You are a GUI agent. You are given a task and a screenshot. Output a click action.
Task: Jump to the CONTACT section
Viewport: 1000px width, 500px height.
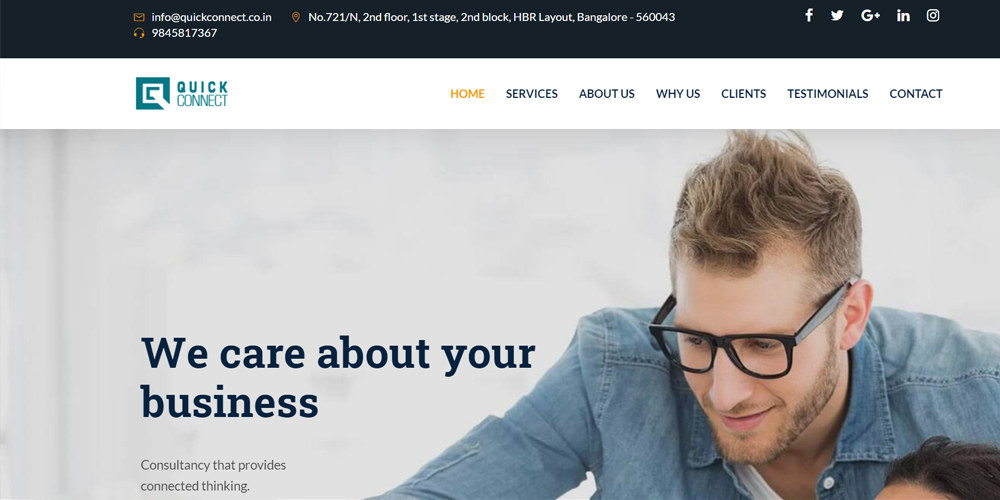[916, 94]
